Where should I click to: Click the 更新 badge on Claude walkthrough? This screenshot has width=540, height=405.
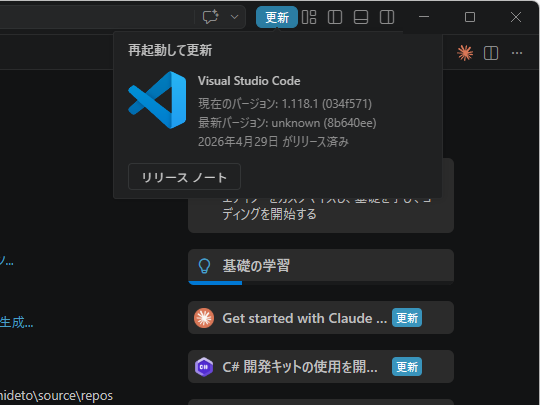[407, 318]
